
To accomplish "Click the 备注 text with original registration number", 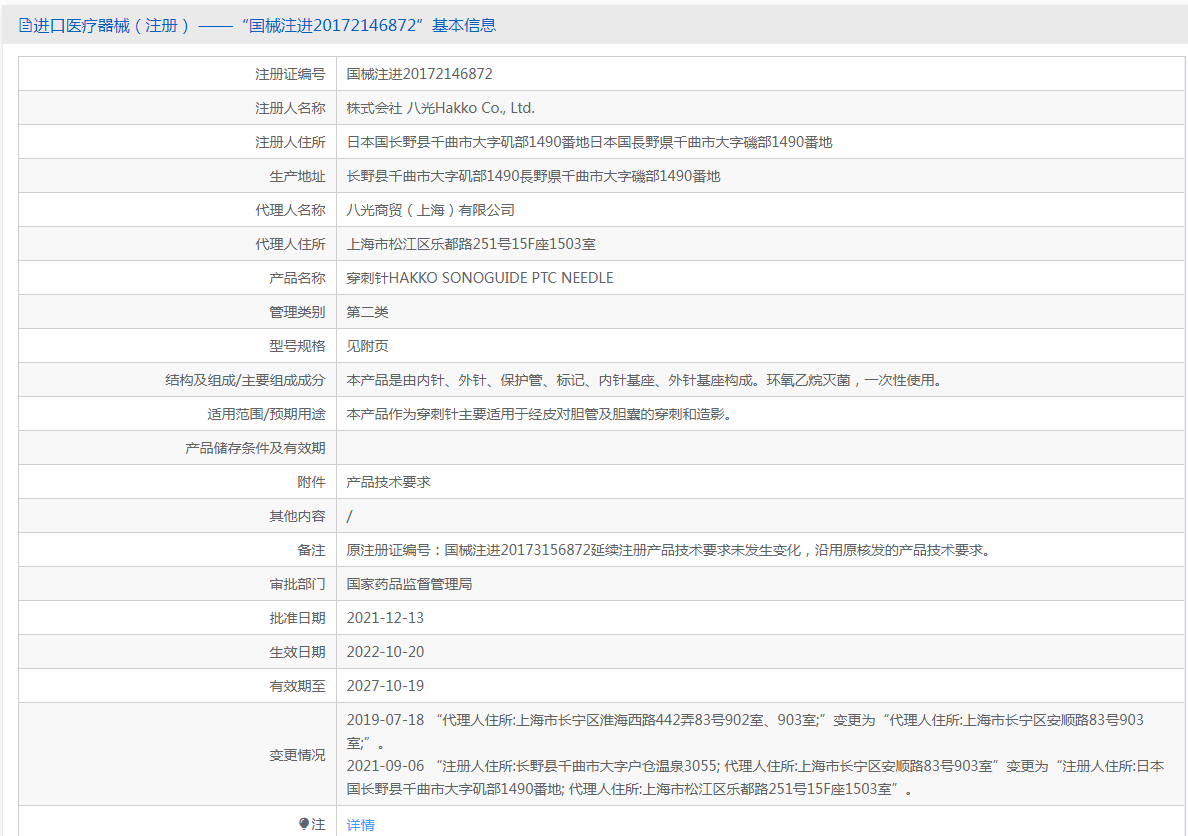I will (667, 550).
